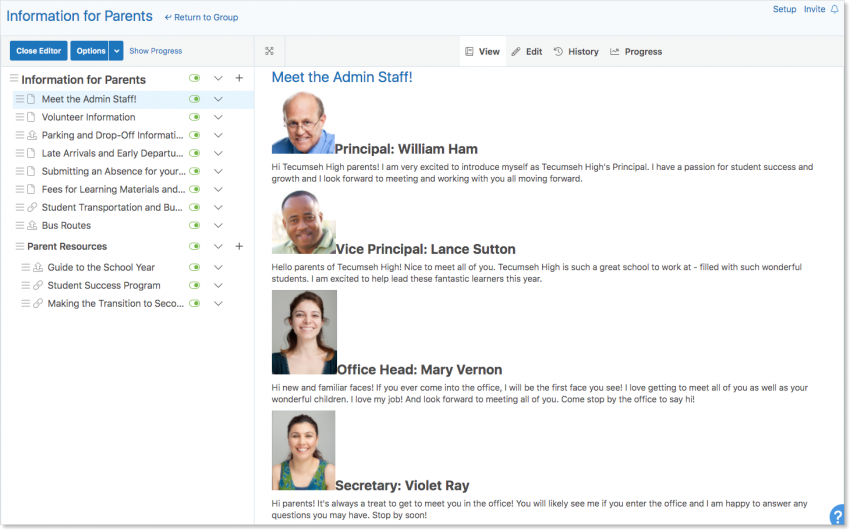Open the Options dropdown arrow

coord(117,51)
